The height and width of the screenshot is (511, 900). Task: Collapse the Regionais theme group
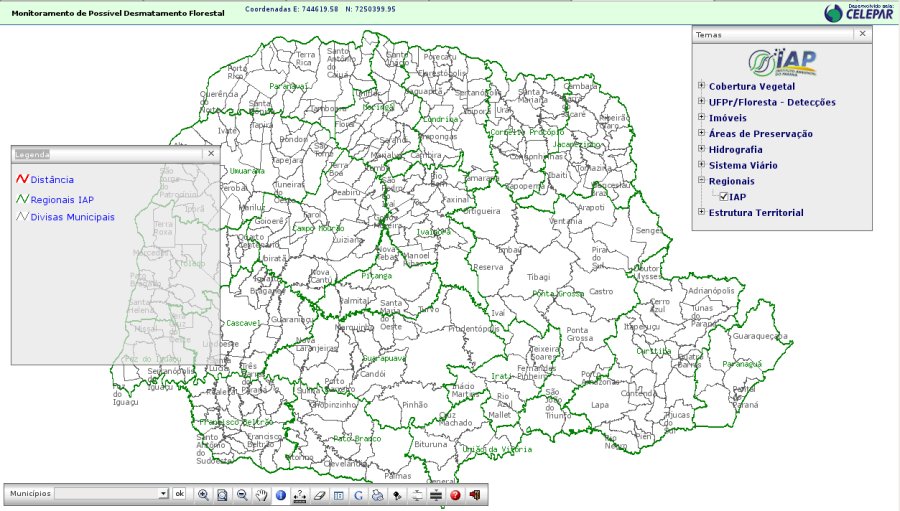[x=701, y=181]
